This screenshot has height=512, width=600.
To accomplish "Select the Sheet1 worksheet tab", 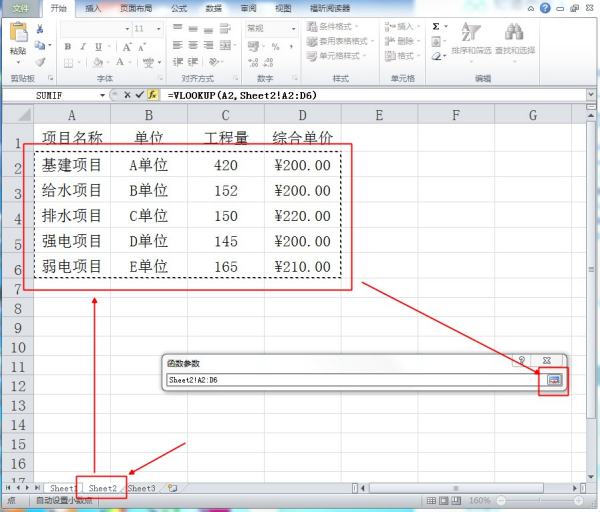I will point(62,488).
